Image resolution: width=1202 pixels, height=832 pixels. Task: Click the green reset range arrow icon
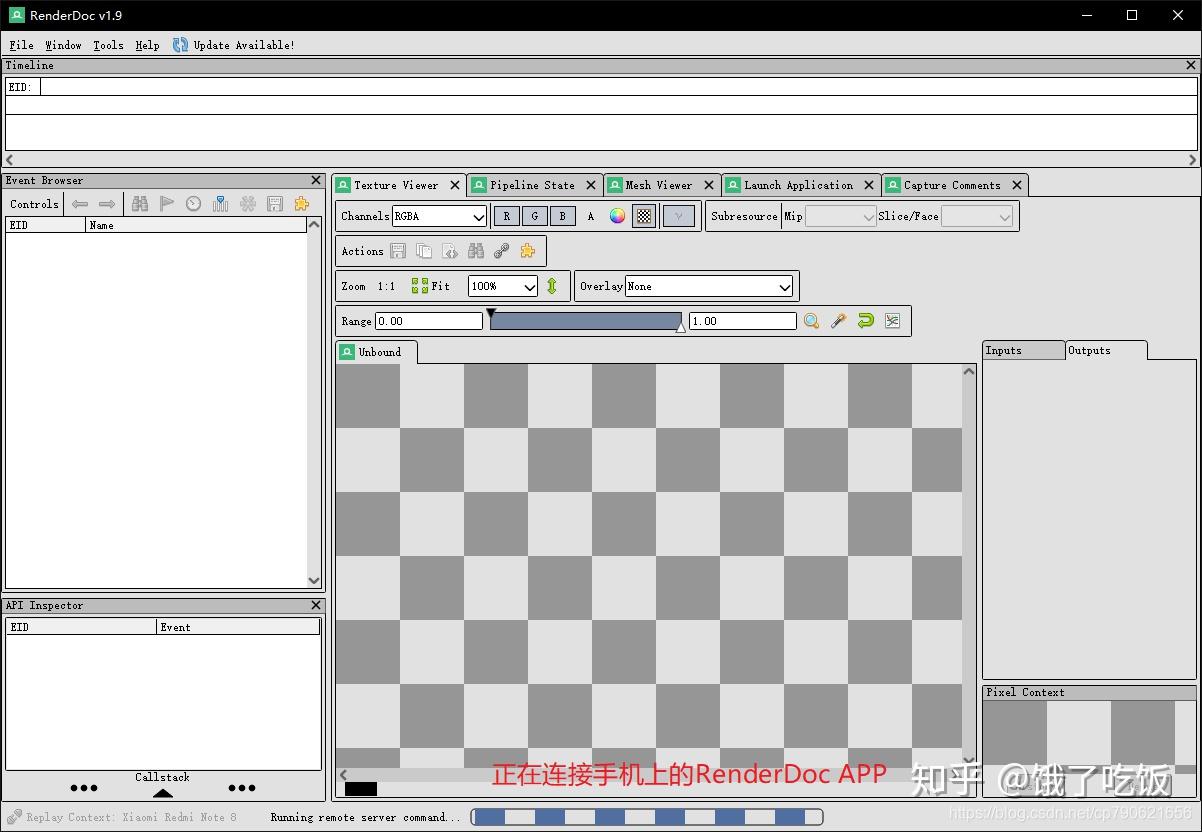865,320
